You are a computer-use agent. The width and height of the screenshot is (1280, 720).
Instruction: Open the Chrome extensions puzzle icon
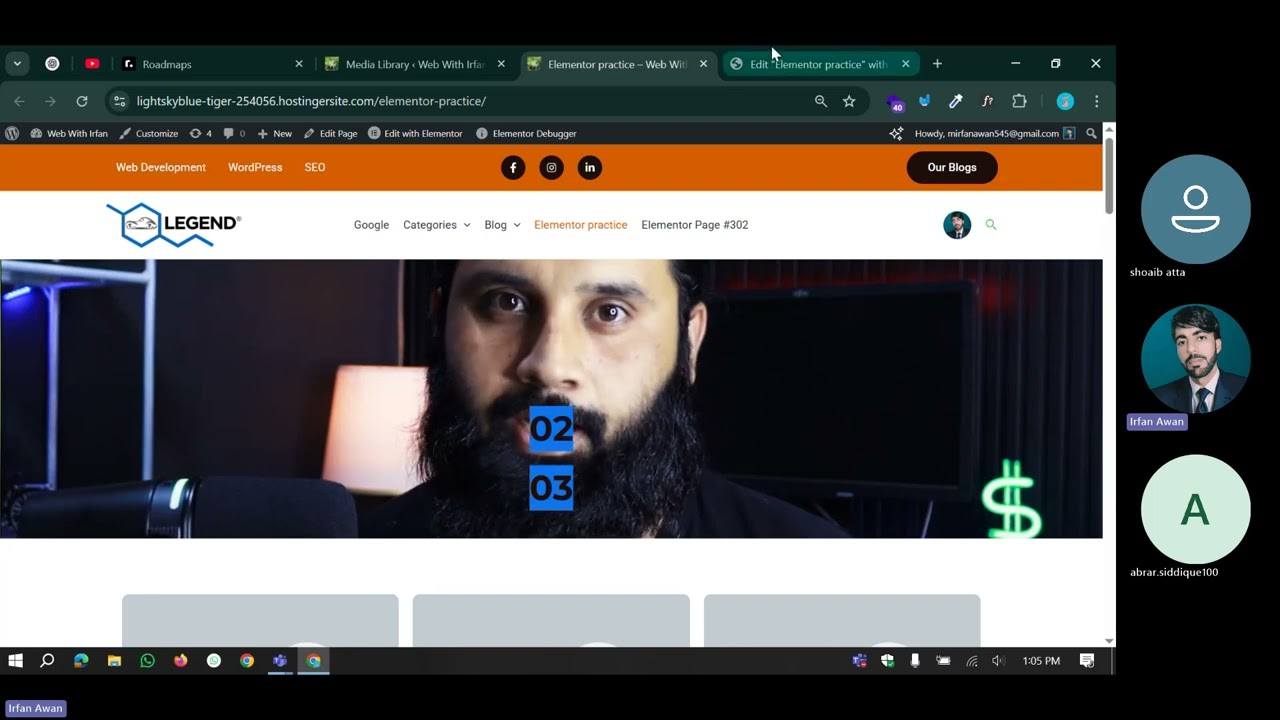(x=1019, y=101)
